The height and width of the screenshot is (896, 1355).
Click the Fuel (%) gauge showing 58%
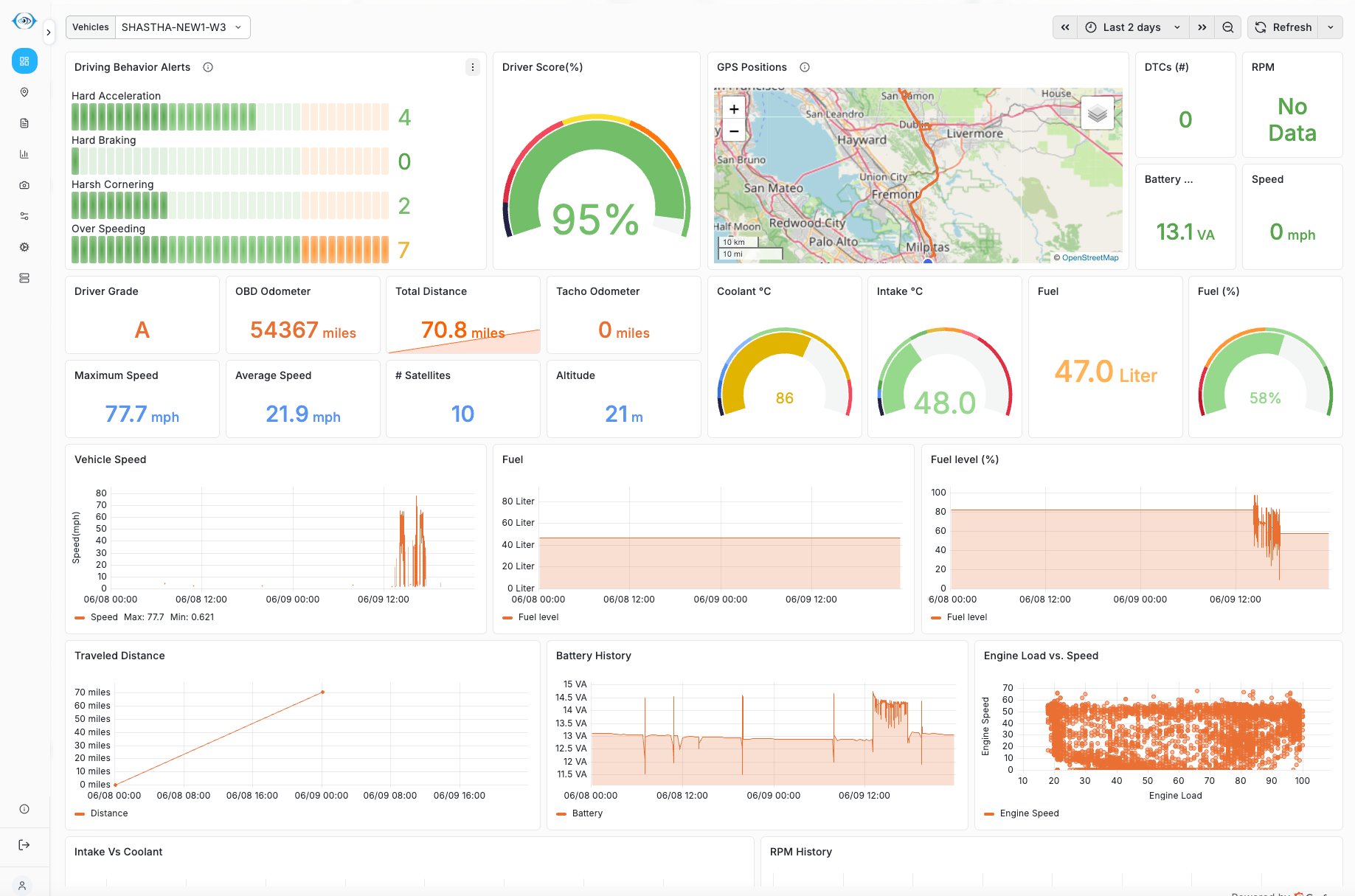click(1265, 372)
